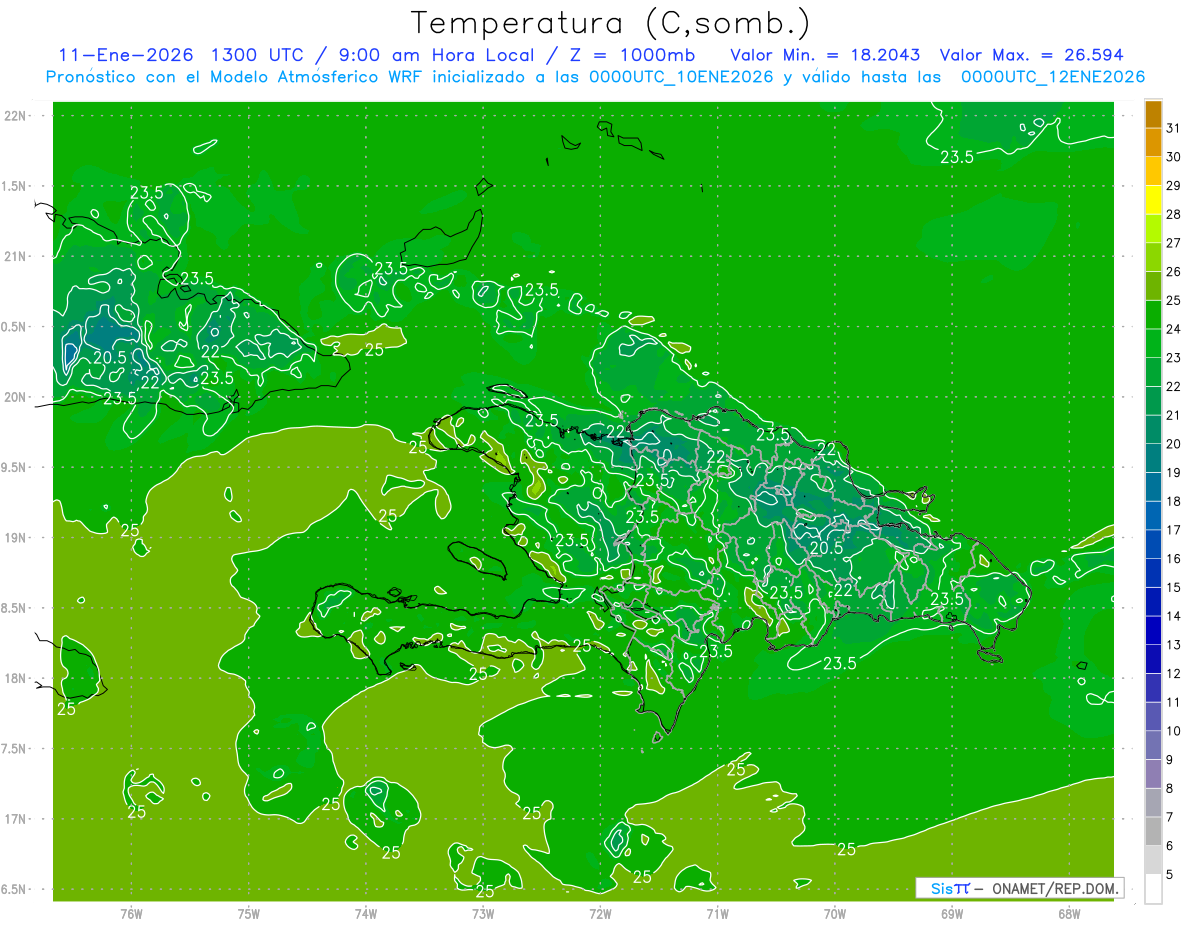Click color scale value '19'

[1174, 473]
